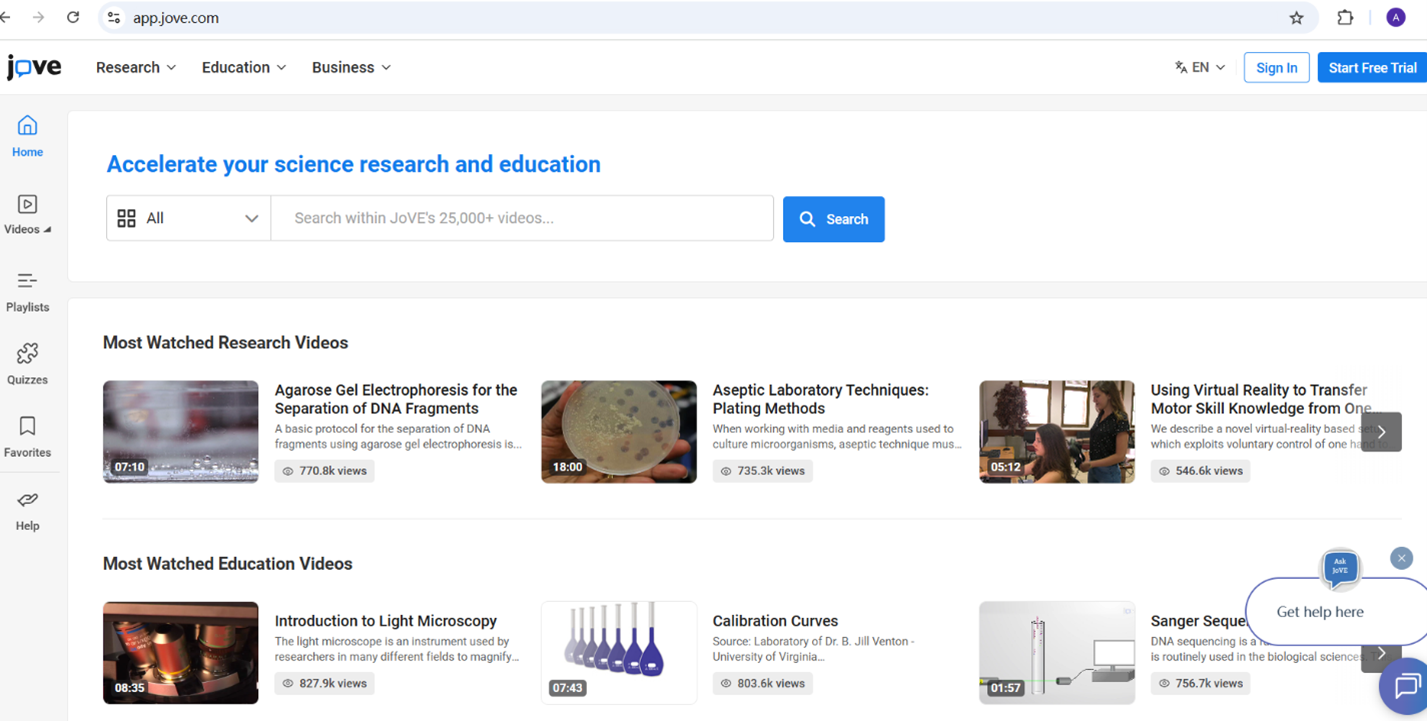Focus the video search input field
Viewport: 1427px width, 721px height.
[522, 218]
